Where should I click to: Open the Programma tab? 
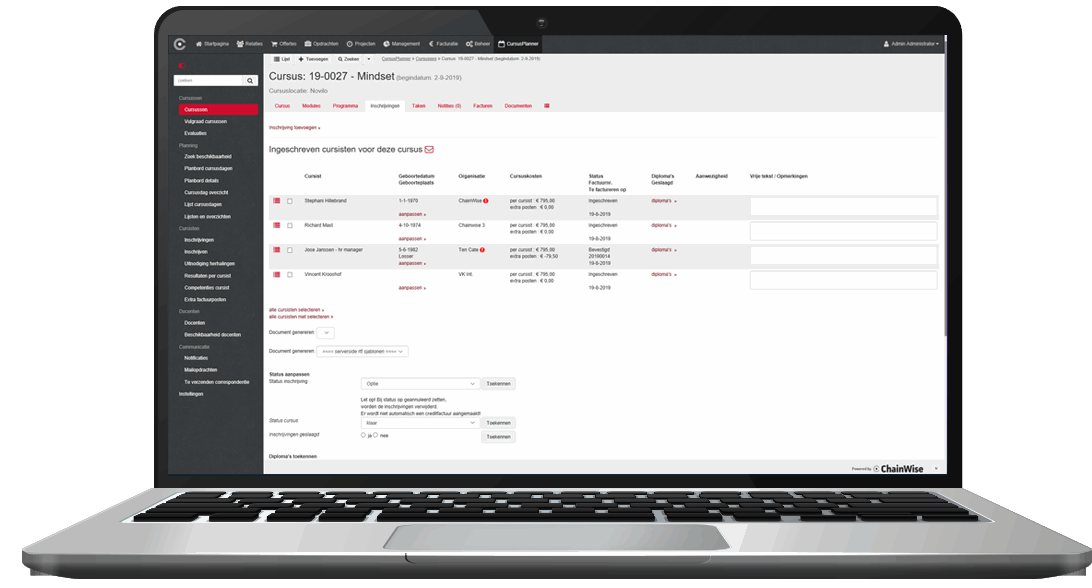[346, 105]
